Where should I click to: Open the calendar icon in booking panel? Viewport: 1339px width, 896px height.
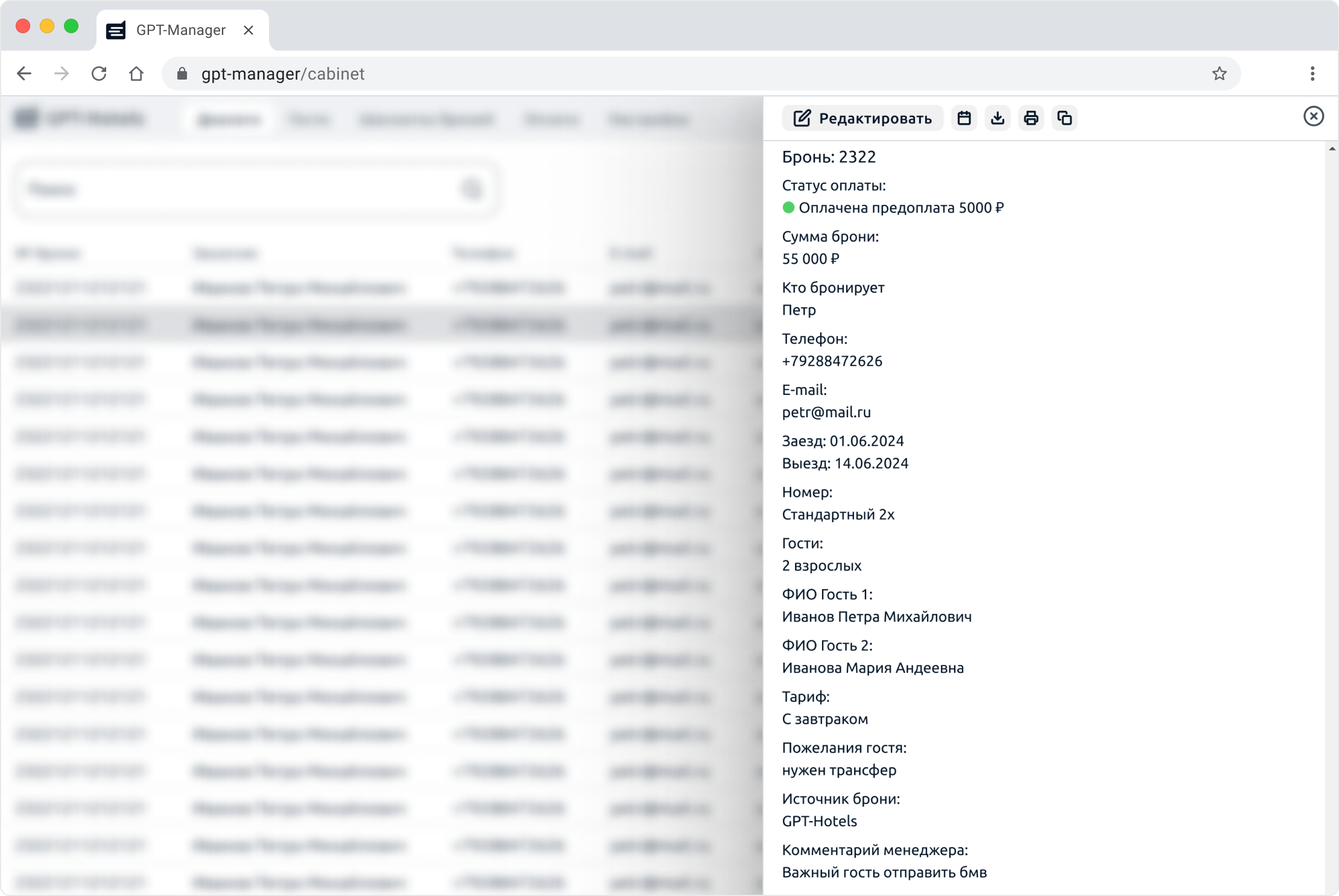pyautogui.click(x=964, y=118)
